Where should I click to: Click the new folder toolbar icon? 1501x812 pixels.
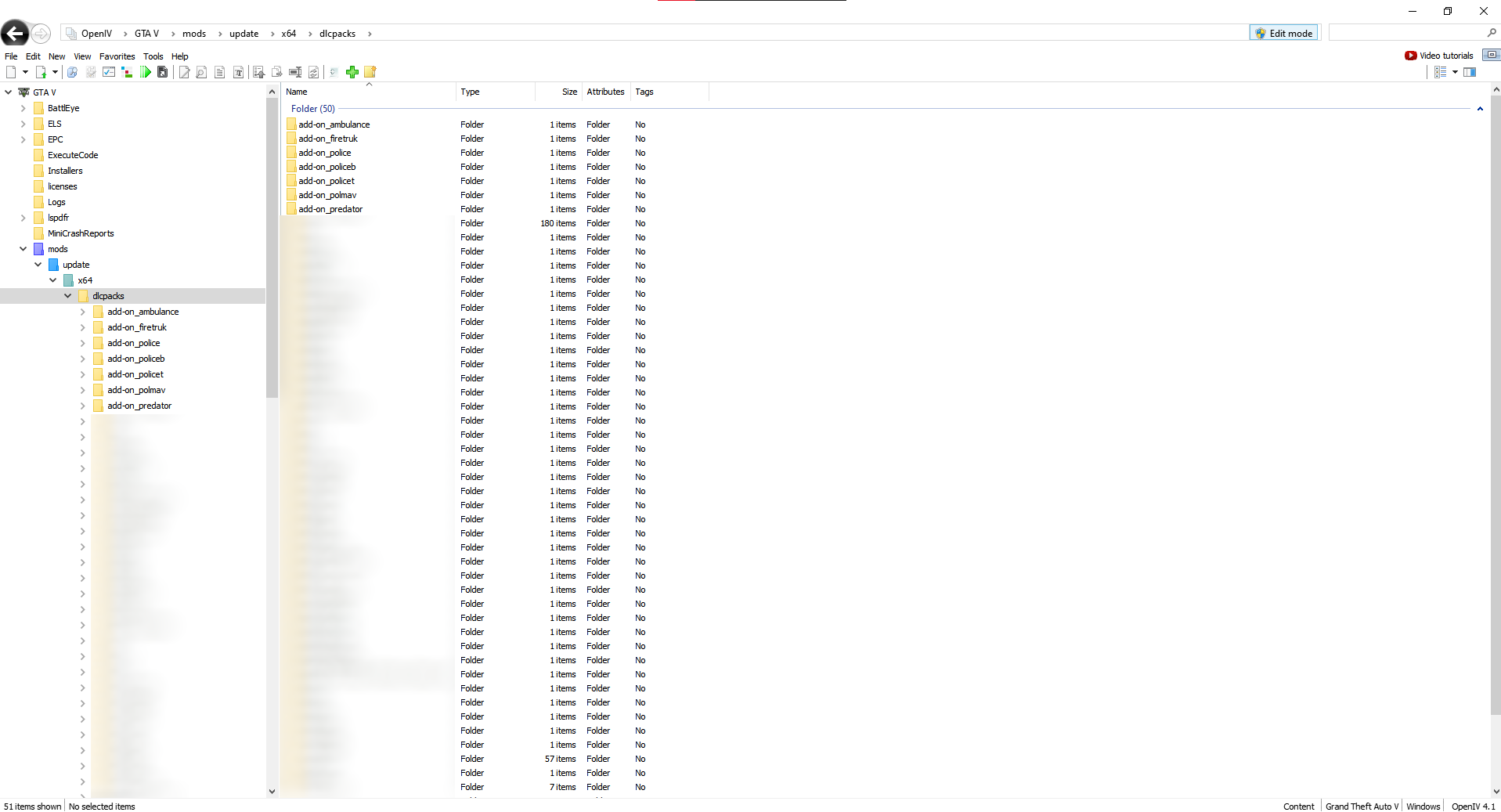[370, 72]
